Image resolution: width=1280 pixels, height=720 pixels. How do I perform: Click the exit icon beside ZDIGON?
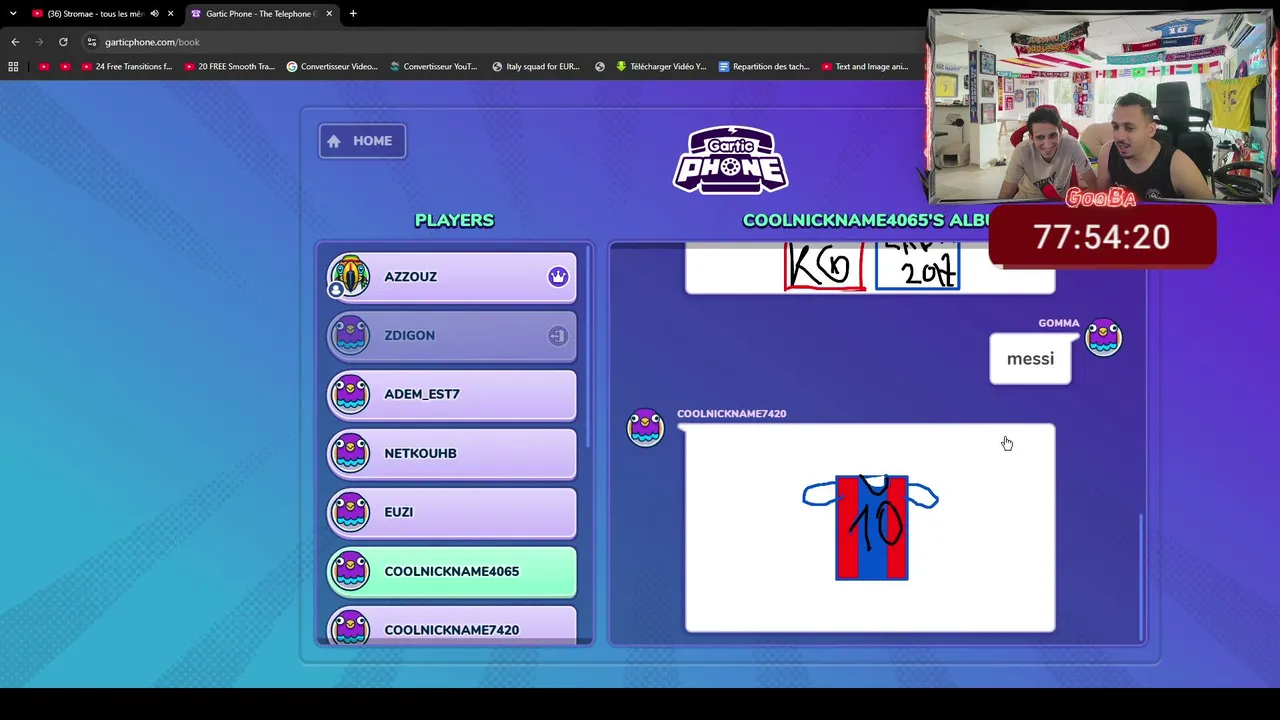558,336
